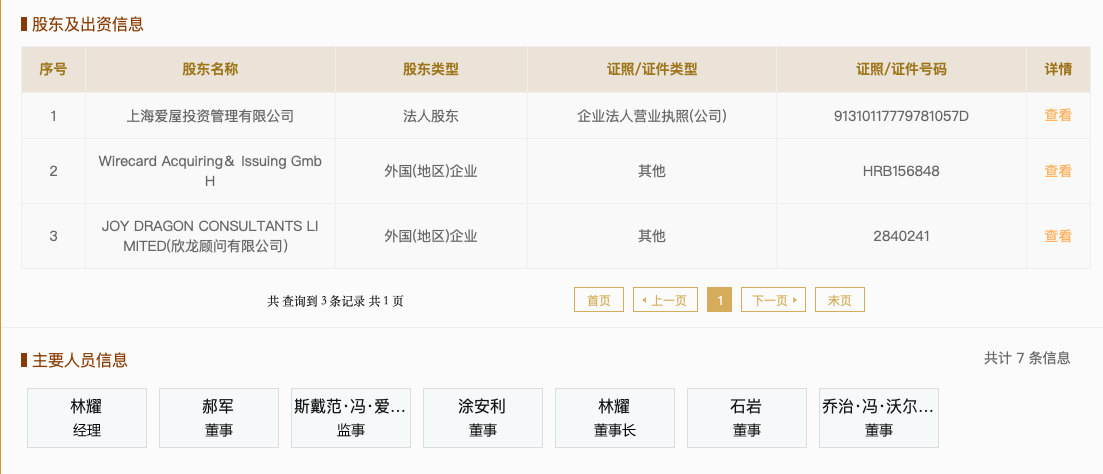Select the 郝军 董事 personnel card
Screen dimensions: 1103x474
(x=218, y=418)
